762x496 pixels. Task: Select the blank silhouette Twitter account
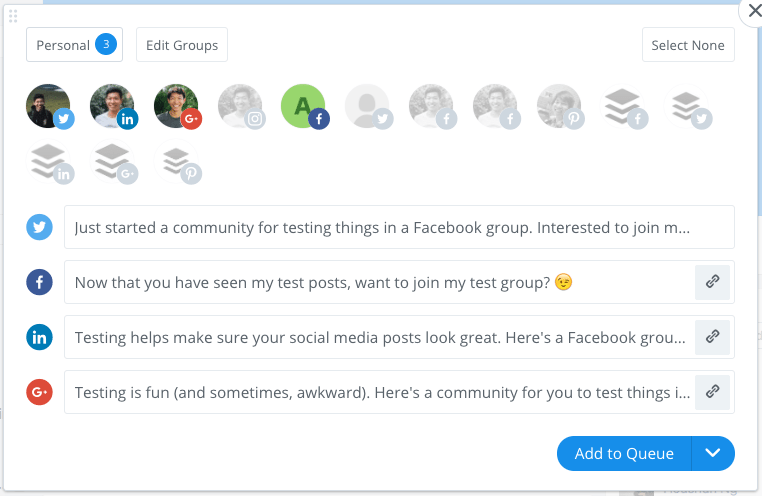[x=368, y=106]
